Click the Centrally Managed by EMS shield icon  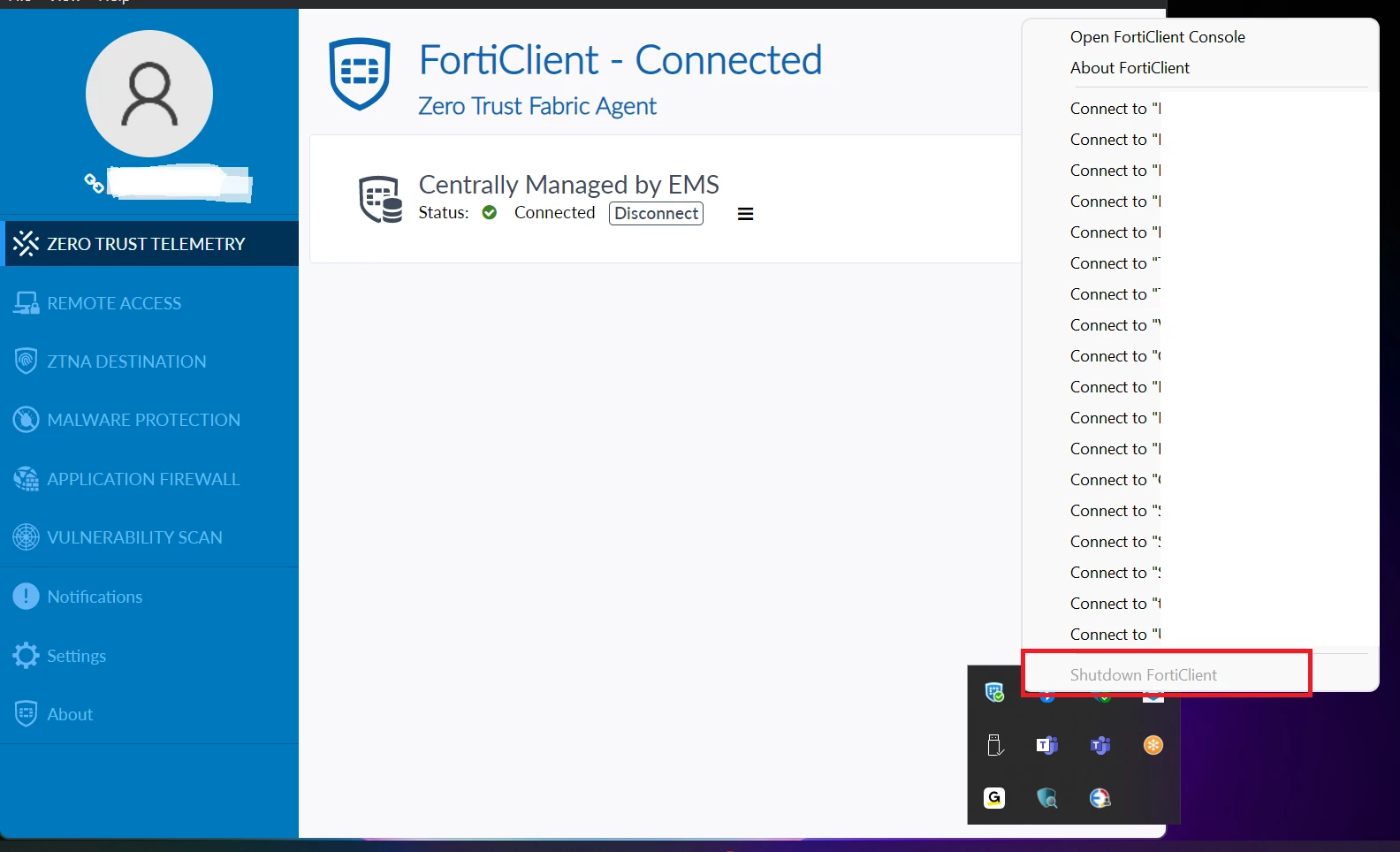pos(381,199)
